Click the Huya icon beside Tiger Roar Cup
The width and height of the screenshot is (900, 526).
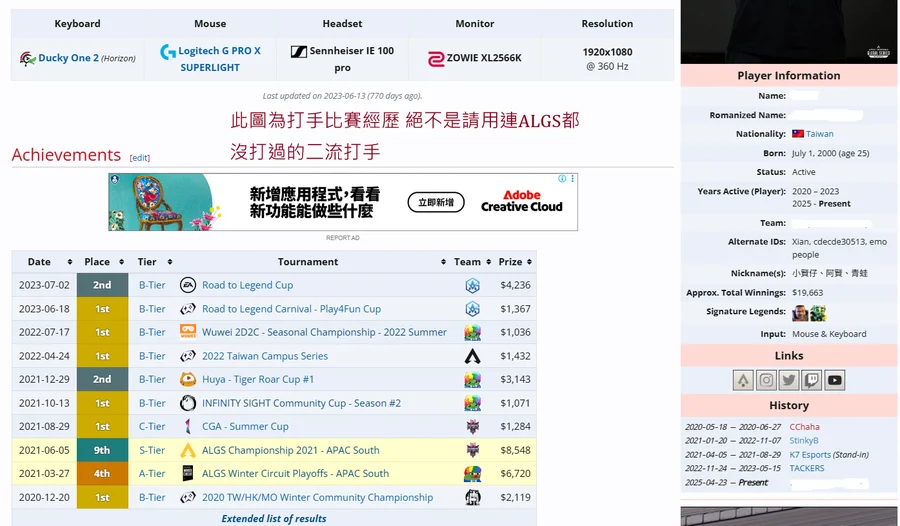tap(188, 380)
